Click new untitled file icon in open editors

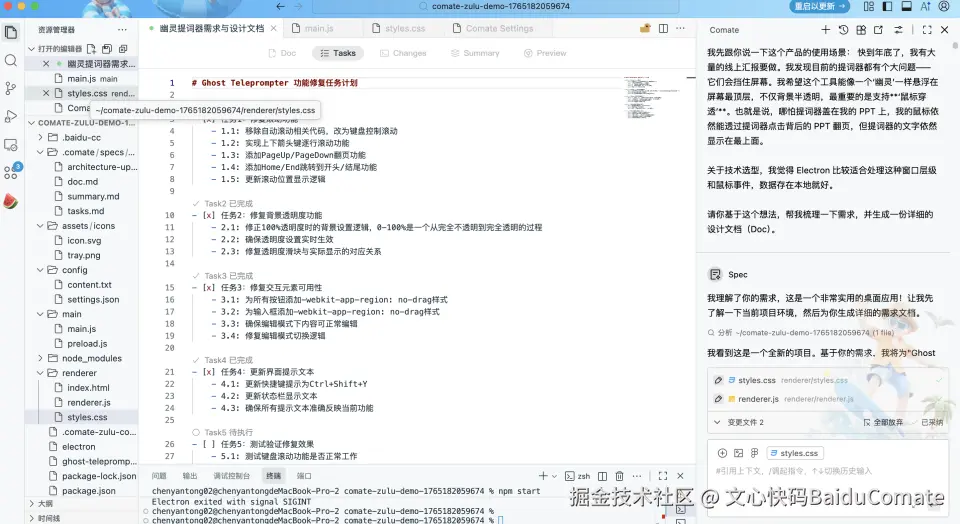click(91, 48)
